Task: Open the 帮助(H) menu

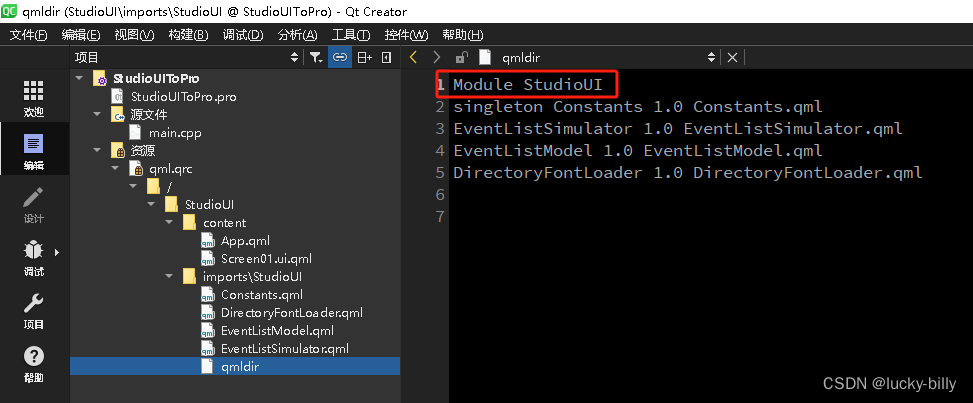Action: tap(462, 35)
